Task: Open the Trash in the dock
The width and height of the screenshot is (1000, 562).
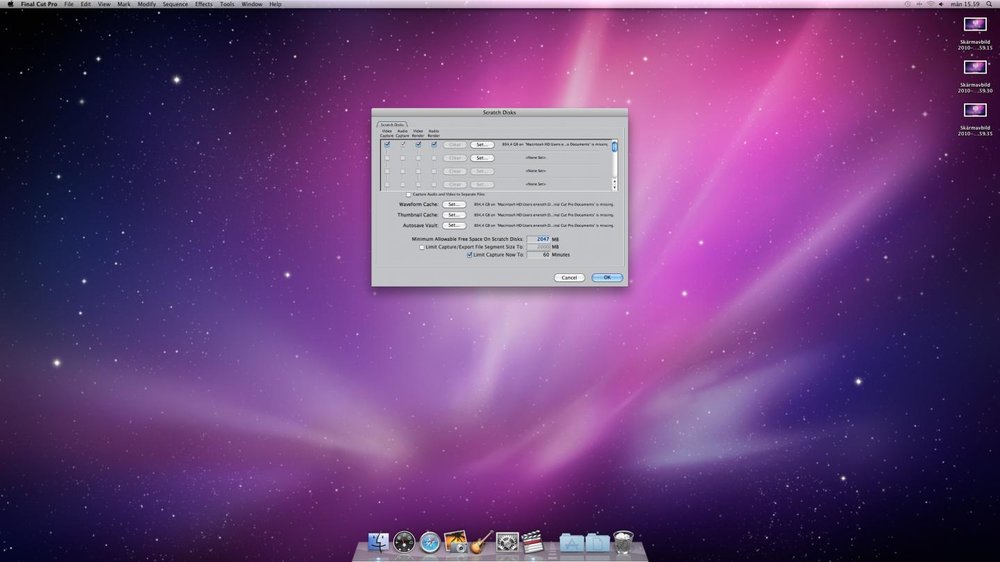Action: coord(624,543)
